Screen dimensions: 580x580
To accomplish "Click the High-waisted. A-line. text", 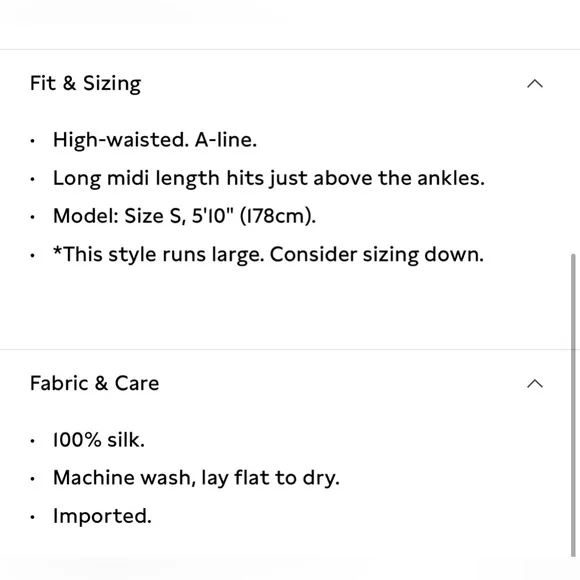I will (155, 140).
